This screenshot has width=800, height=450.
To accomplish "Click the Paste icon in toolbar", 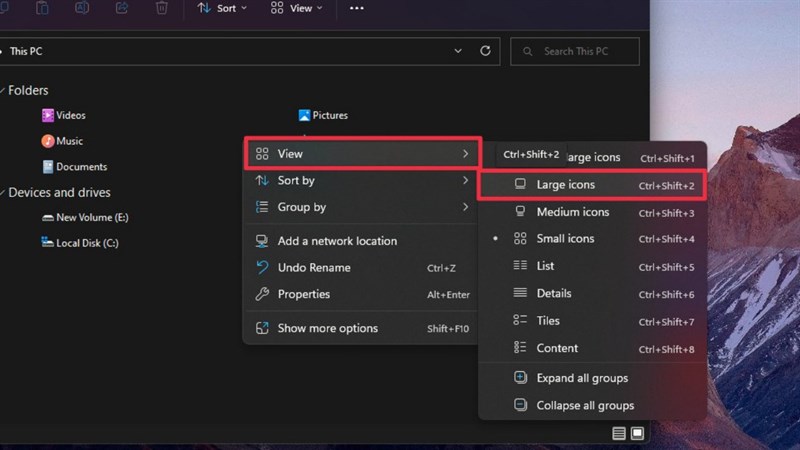I will point(42,8).
